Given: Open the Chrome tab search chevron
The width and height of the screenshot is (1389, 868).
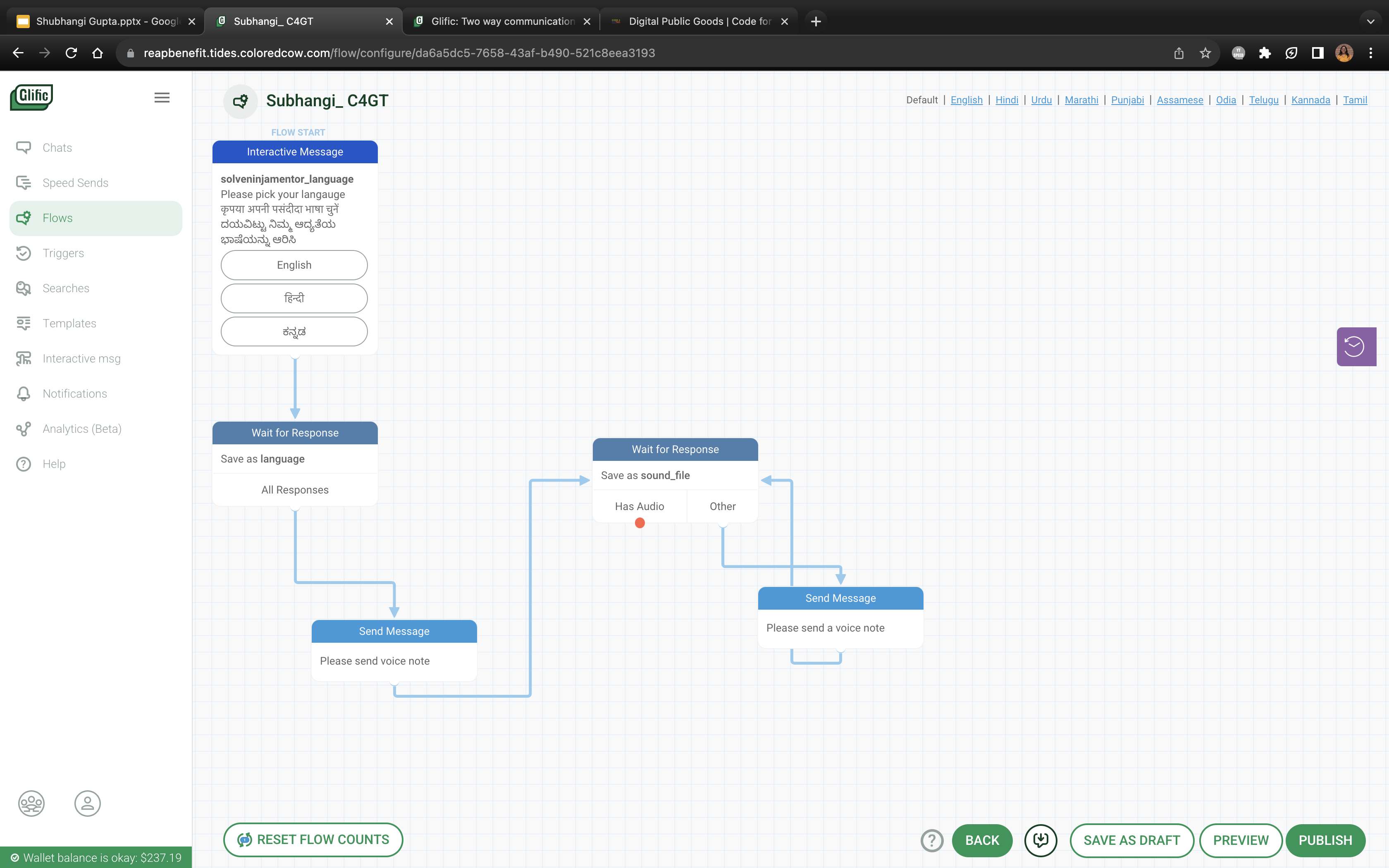Looking at the screenshot, I should [1371, 21].
